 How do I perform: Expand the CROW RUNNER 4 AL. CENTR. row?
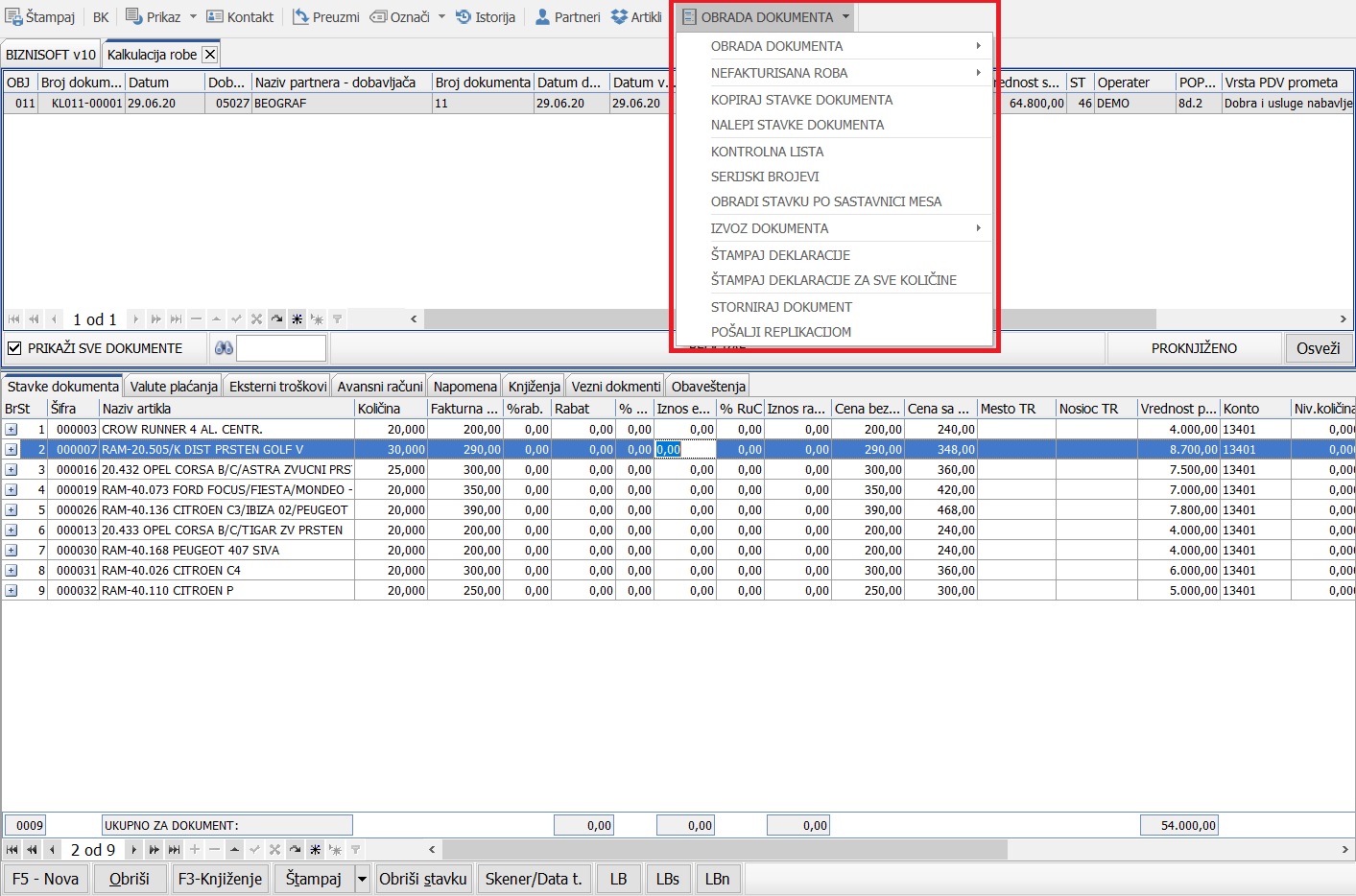tap(11, 430)
